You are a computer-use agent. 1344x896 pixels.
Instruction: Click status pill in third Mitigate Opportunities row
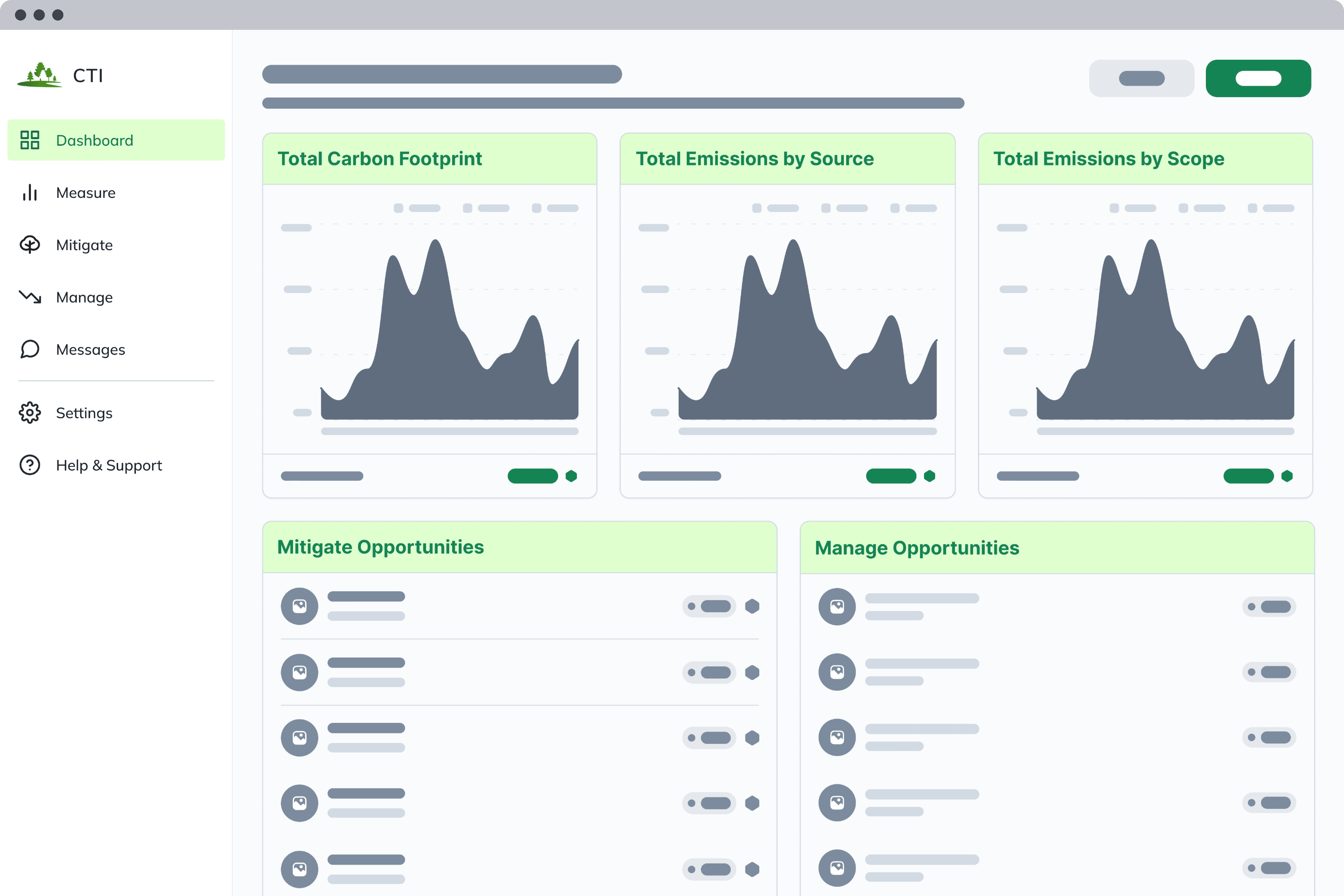click(x=709, y=738)
